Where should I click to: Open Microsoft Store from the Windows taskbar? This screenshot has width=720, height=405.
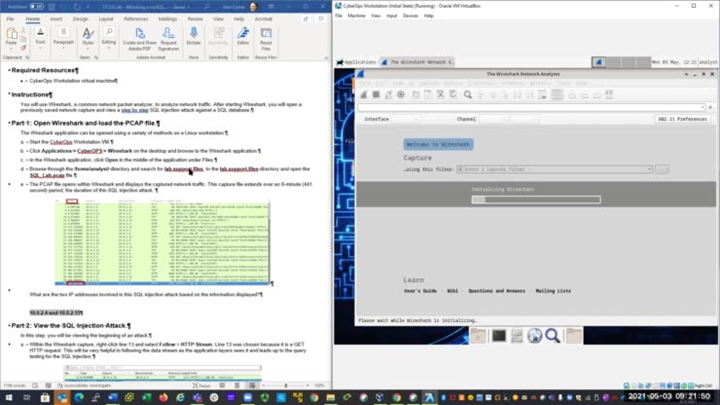click(45, 398)
